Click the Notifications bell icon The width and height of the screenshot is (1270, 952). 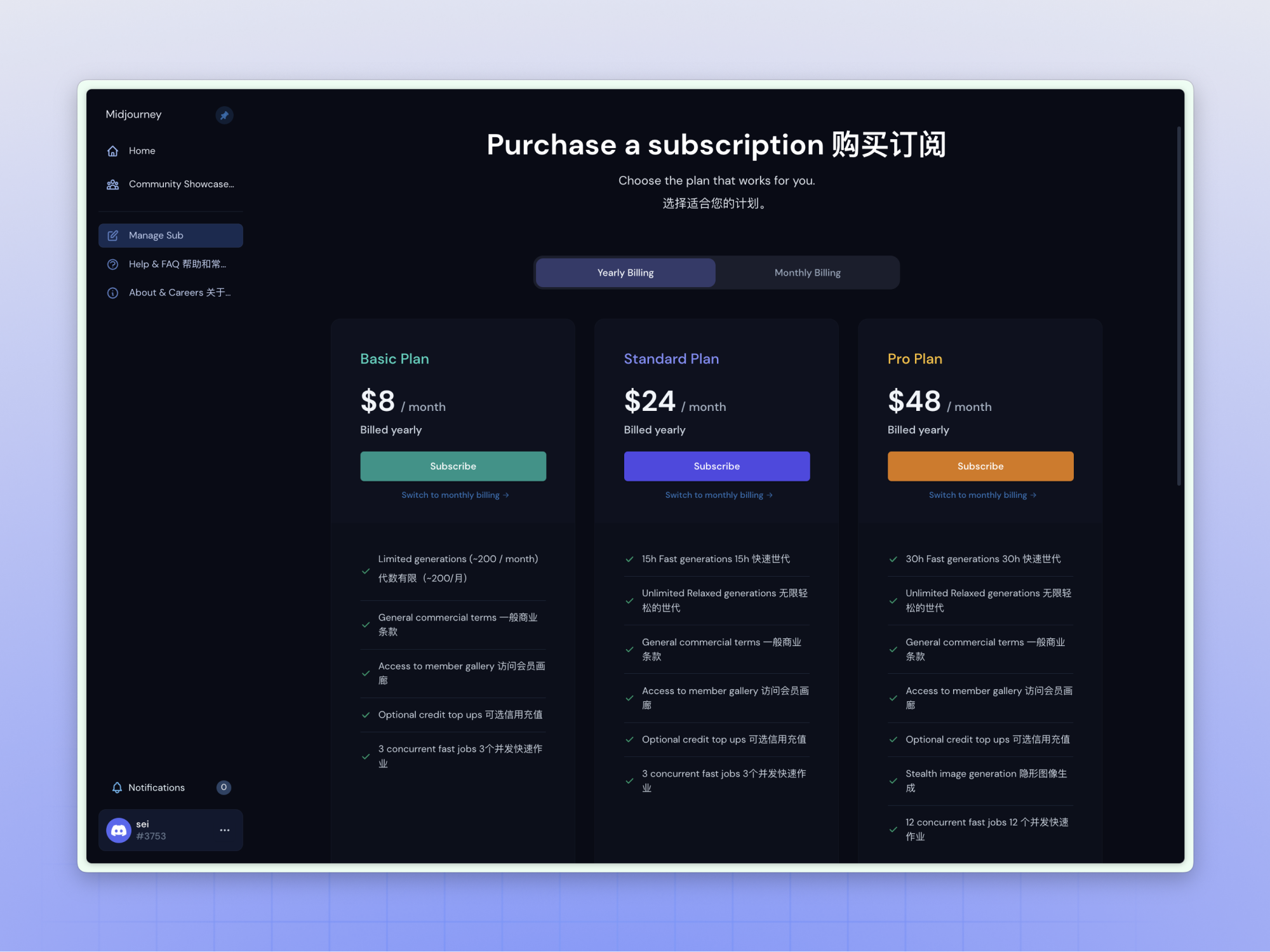(117, 788)
